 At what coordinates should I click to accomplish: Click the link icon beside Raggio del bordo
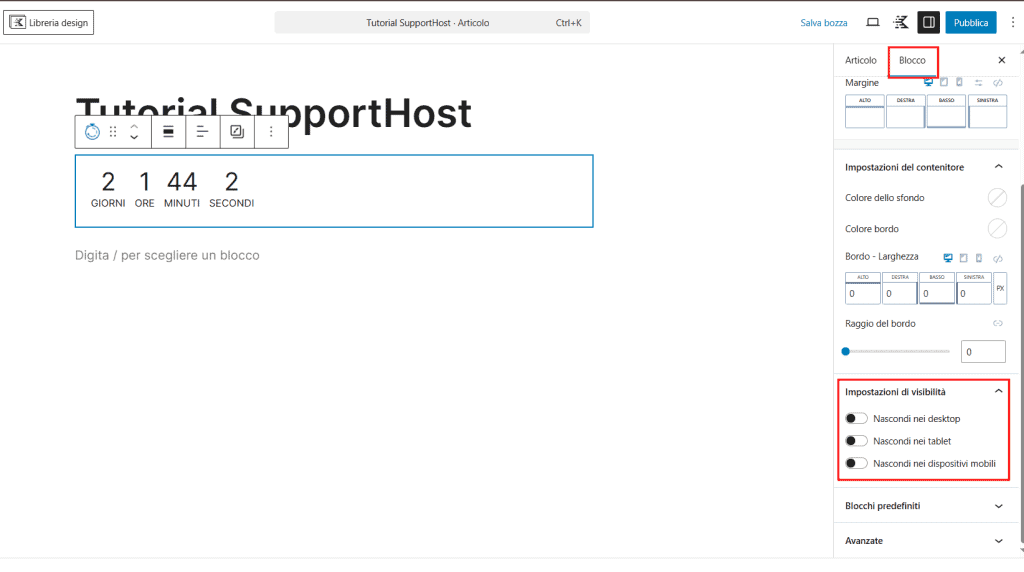pos(998,323)
